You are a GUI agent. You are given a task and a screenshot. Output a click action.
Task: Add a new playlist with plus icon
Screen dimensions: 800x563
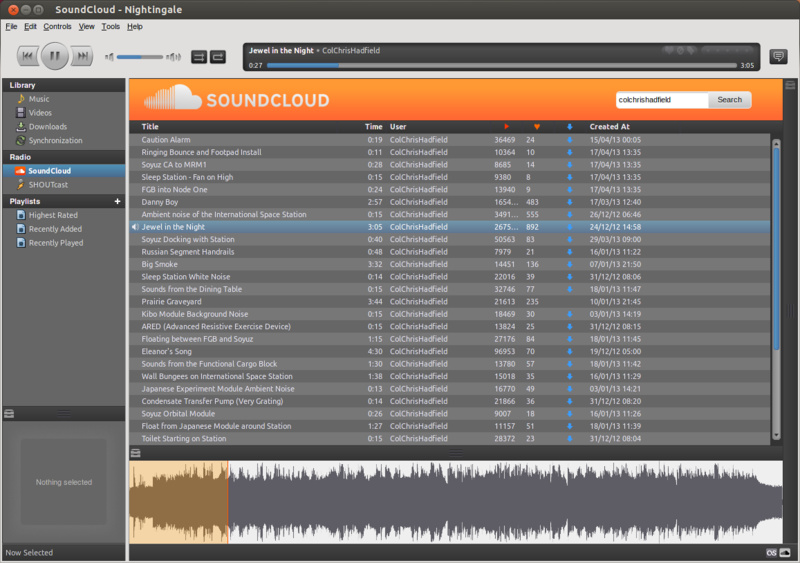[x=117, y=202]
